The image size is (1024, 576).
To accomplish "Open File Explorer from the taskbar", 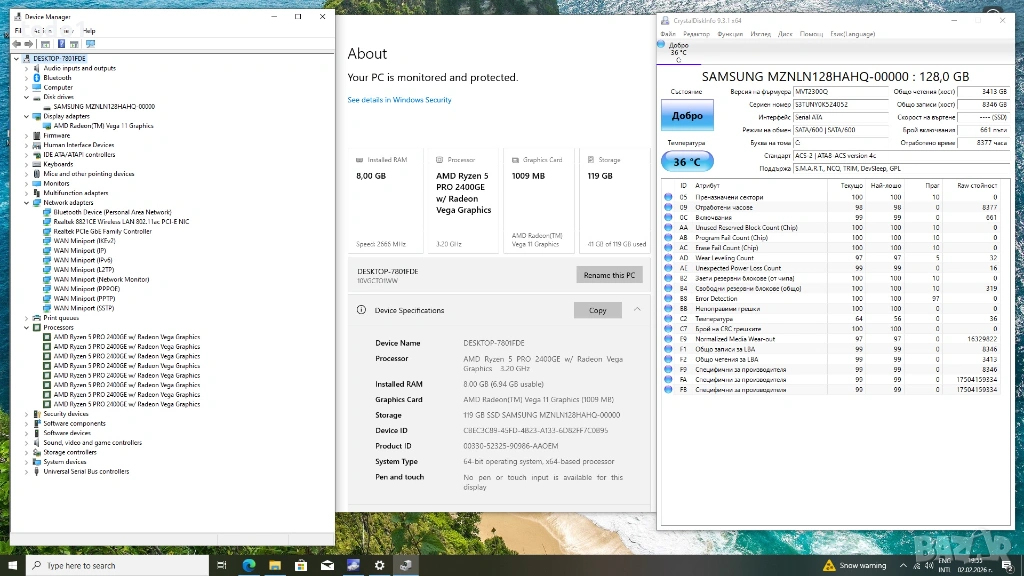I will pos(274,565).
